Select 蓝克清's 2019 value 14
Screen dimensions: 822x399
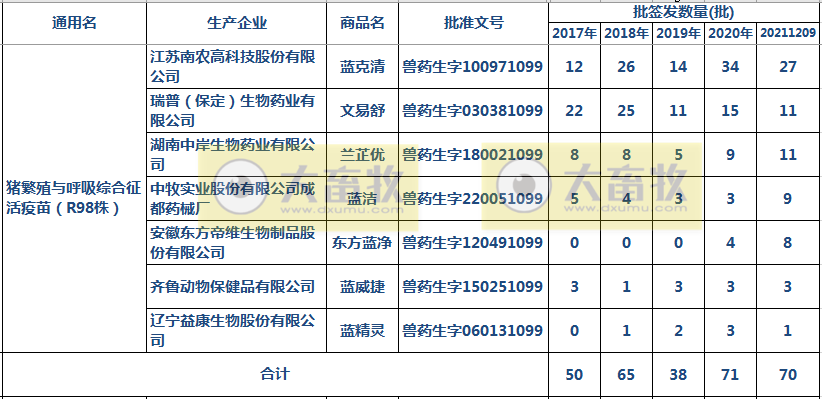[x=678, y=67]
